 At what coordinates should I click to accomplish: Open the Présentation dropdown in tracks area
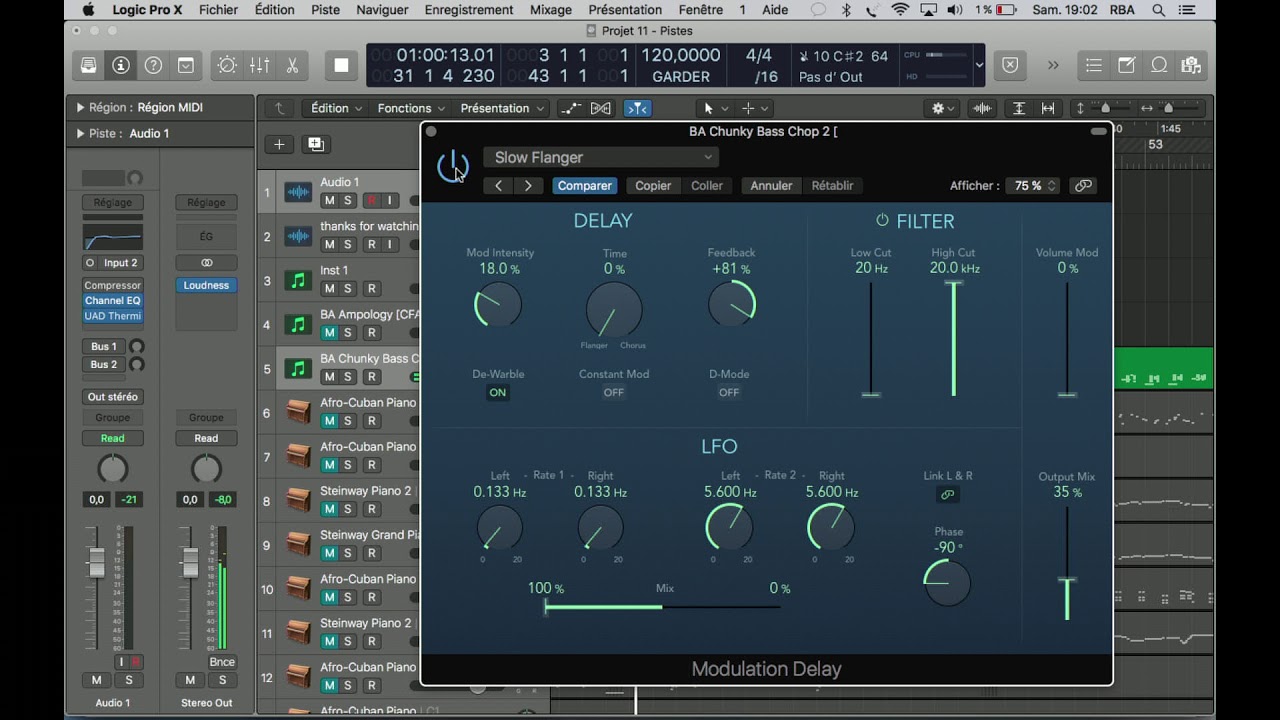(x=502, y=108)
